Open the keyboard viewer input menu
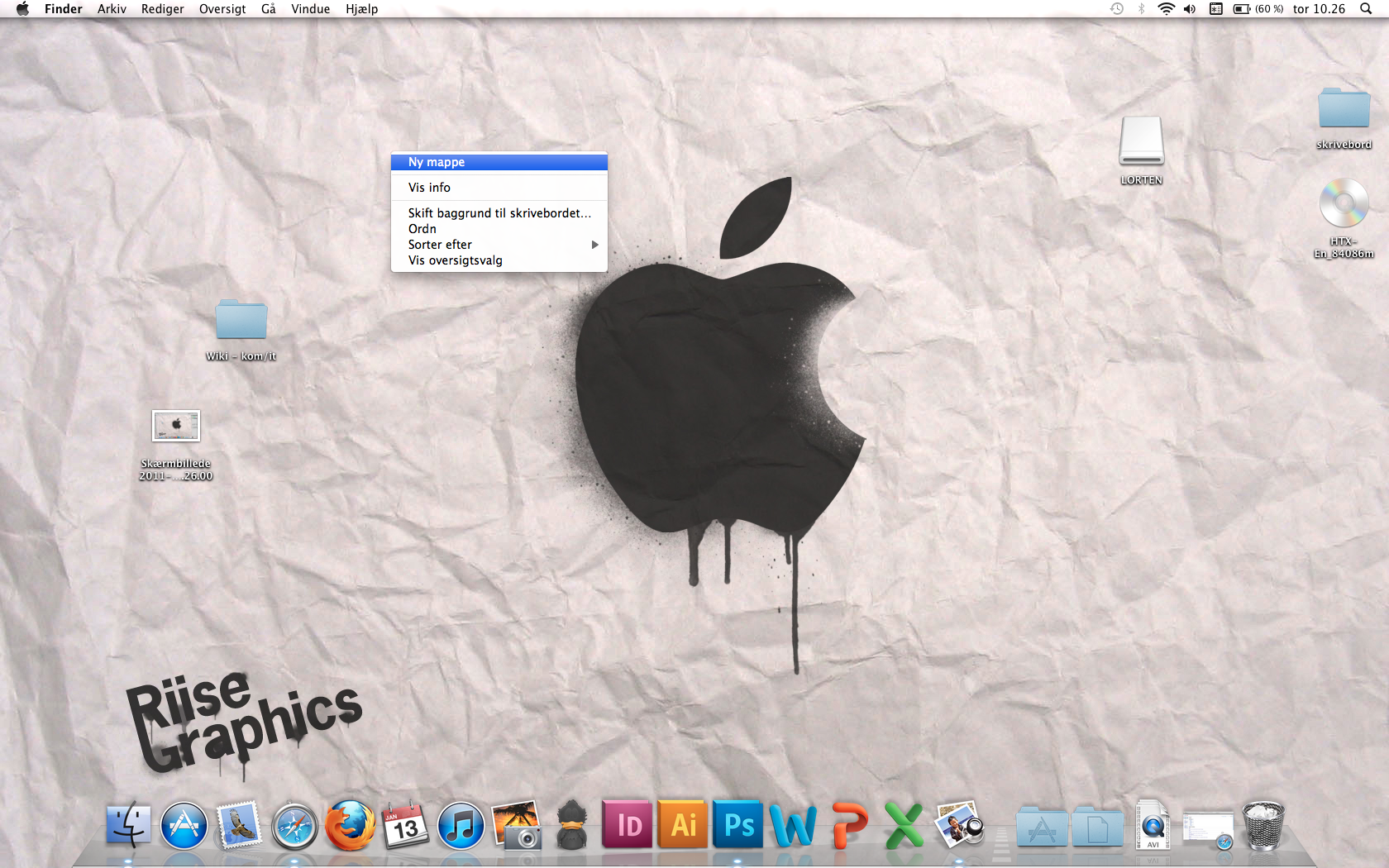The image size is (1389, 868). (x=1216, y=9)
